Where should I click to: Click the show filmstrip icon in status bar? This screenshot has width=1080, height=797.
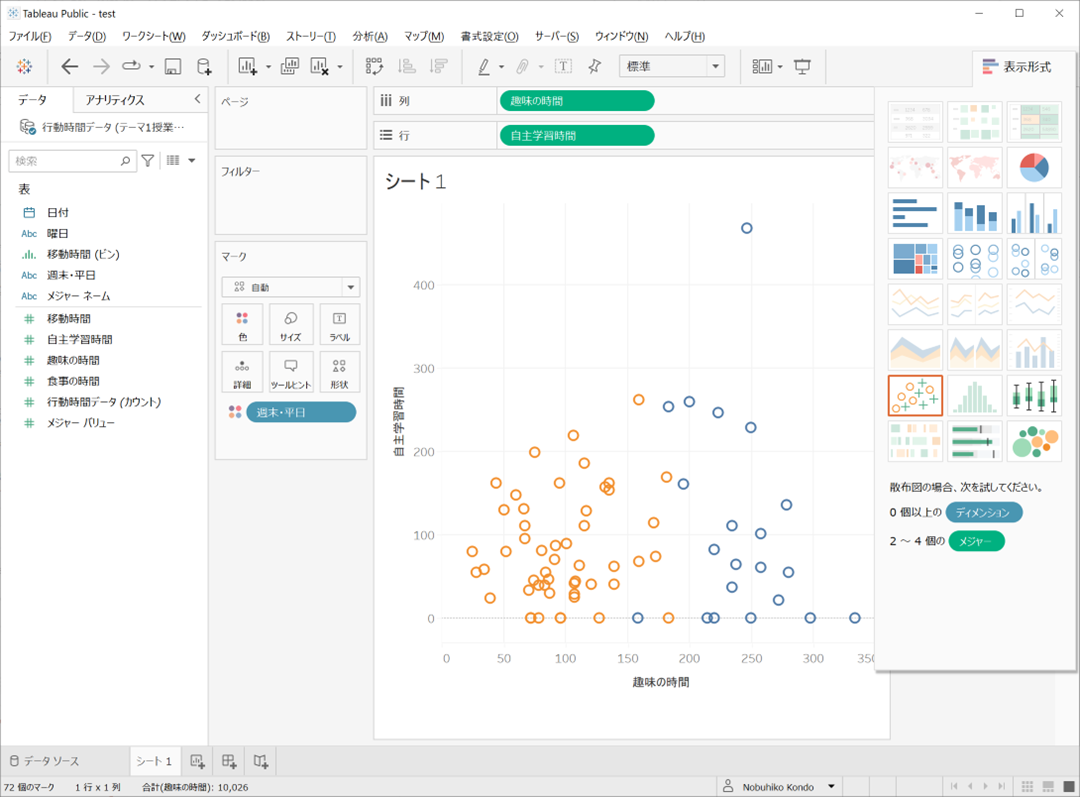tap(1048, 787)
